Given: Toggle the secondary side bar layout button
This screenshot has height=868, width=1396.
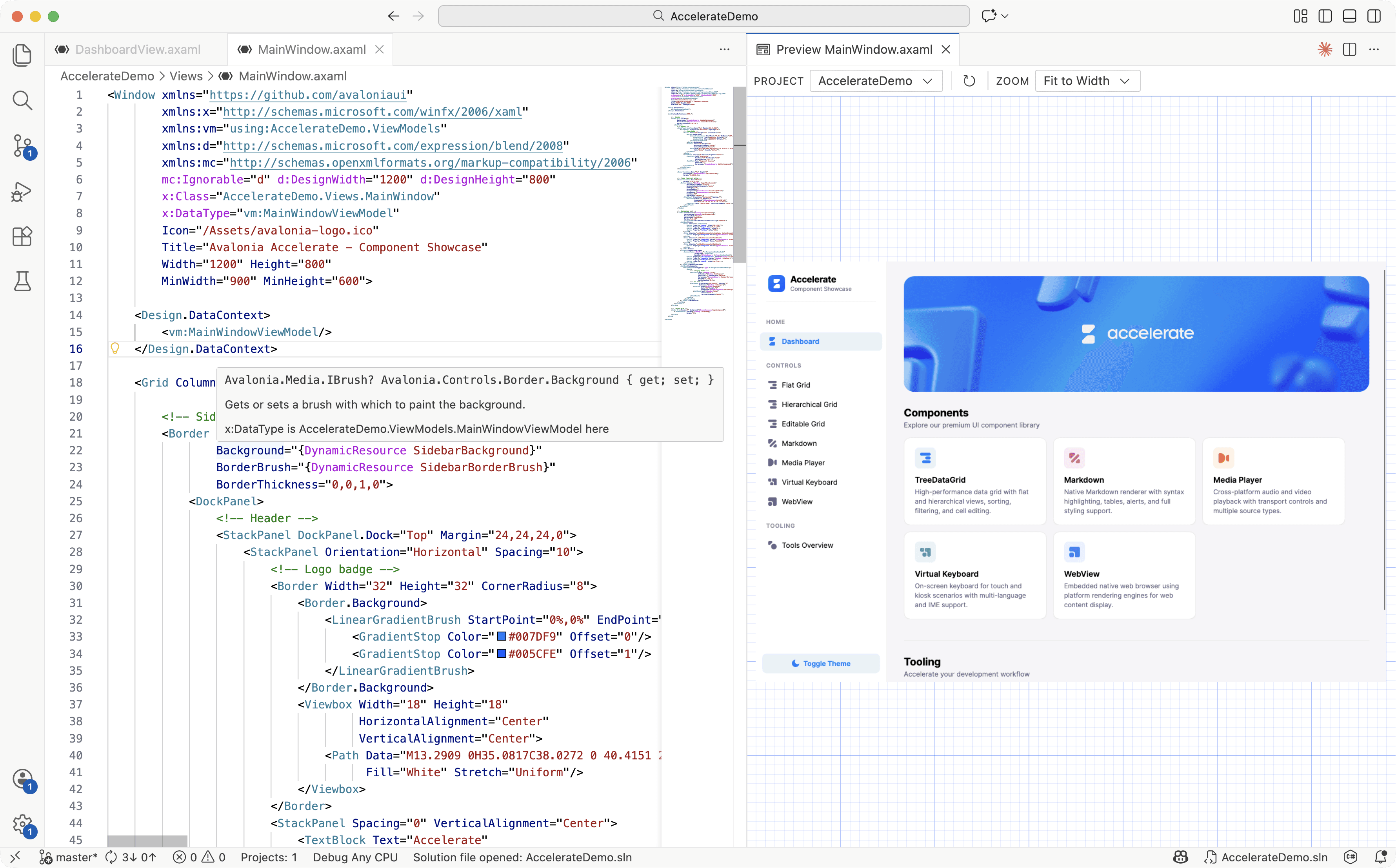Looking at the screenshot, I should pyautogui.click(x=1374, y=16).
